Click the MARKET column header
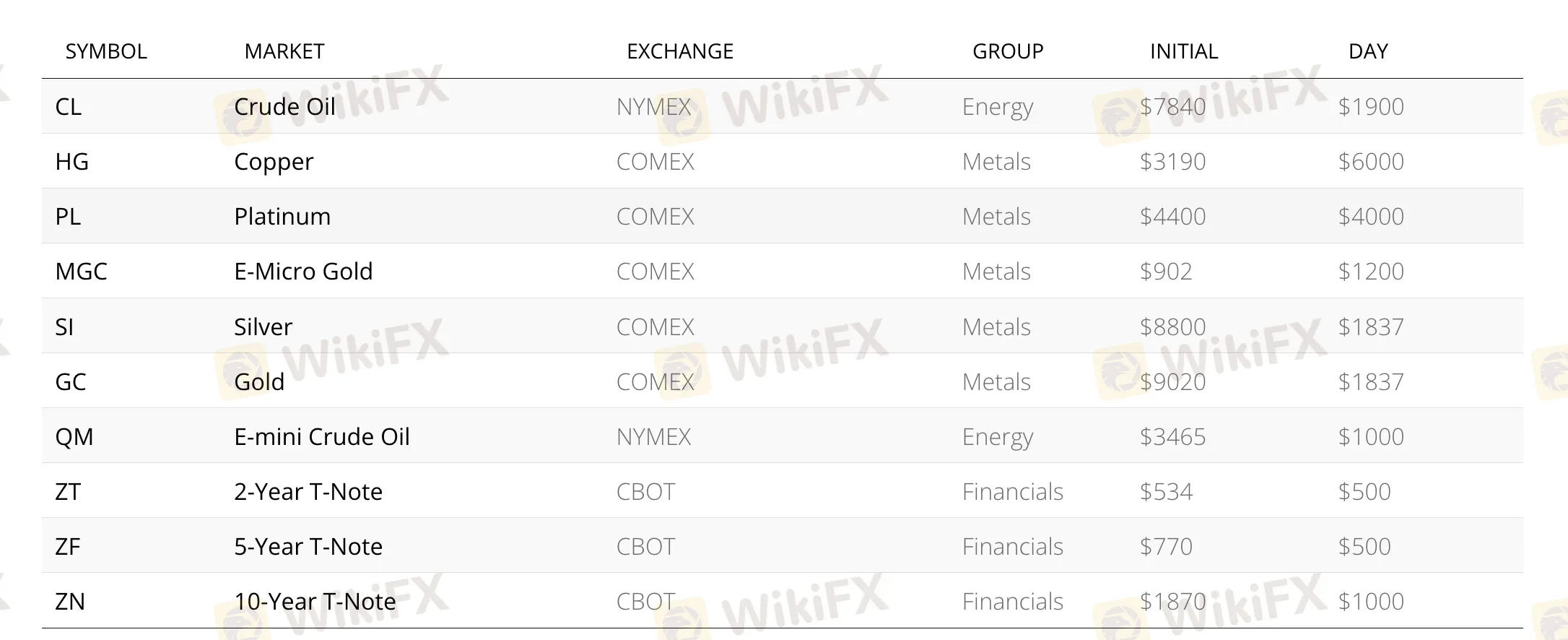 coord(284,51)
